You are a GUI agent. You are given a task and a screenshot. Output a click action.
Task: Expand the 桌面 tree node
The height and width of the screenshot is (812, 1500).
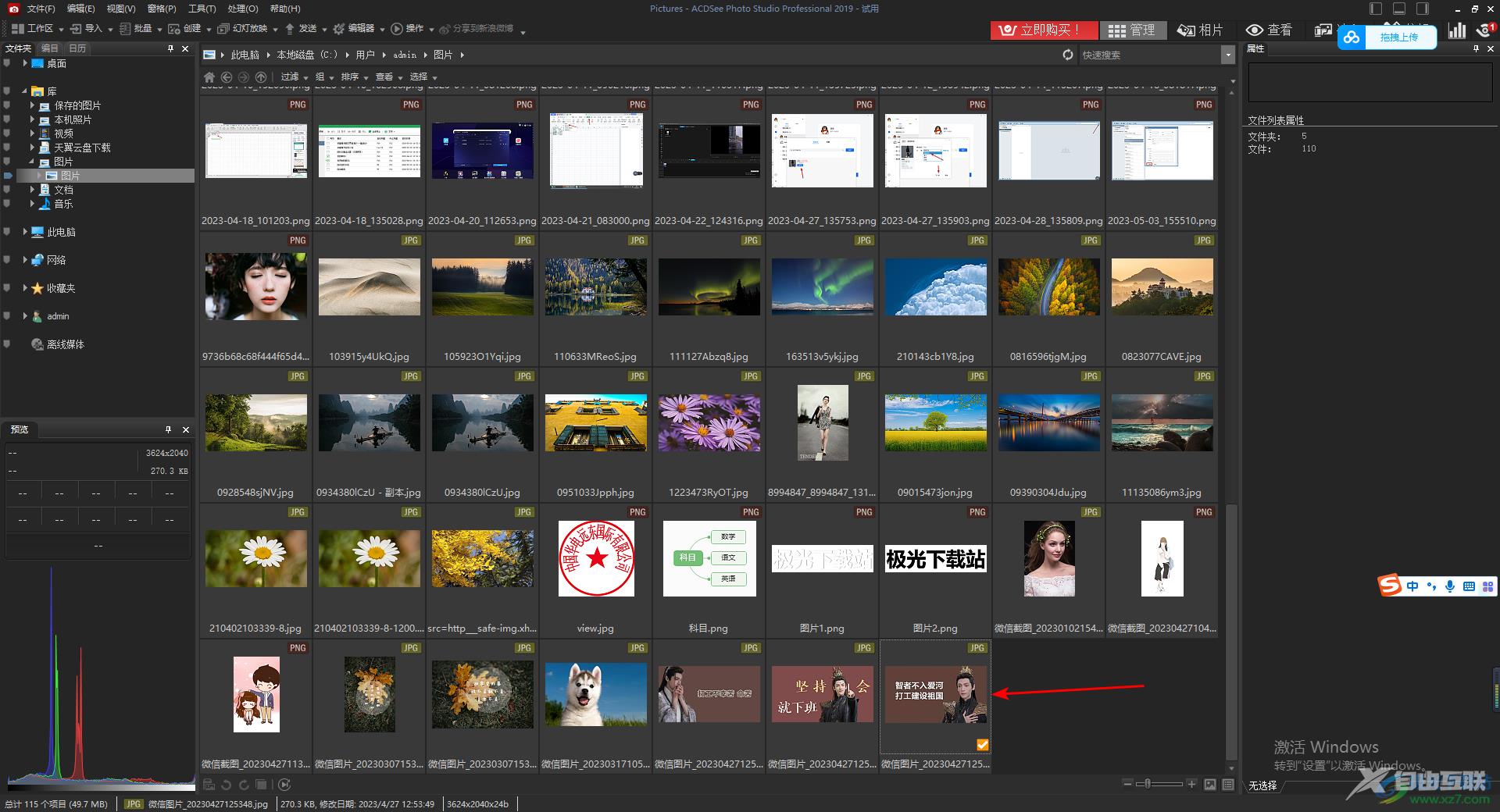[24, 63]
